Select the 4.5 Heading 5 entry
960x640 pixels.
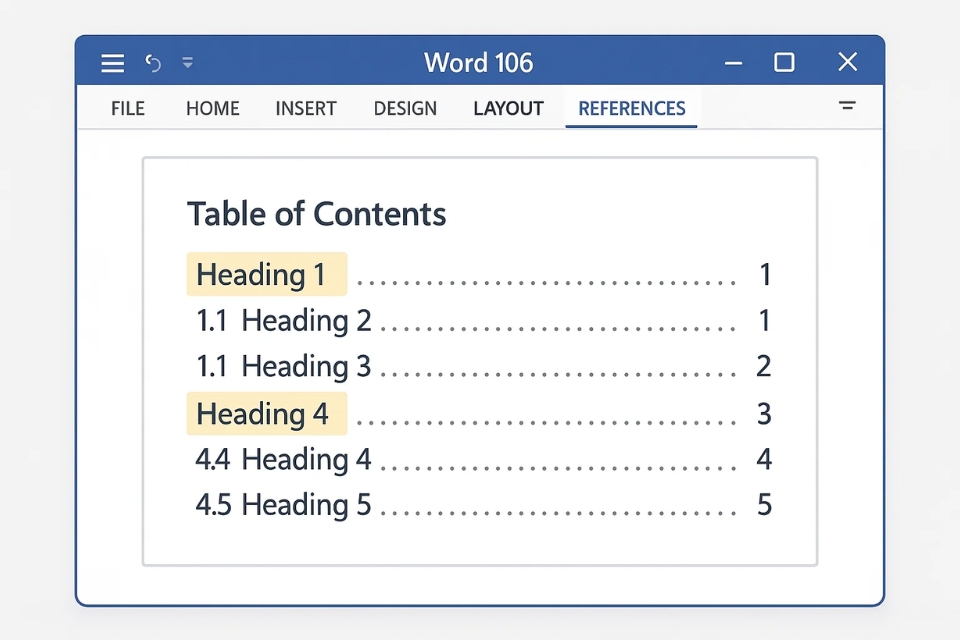pyautogui.click(x=283, y=504)
